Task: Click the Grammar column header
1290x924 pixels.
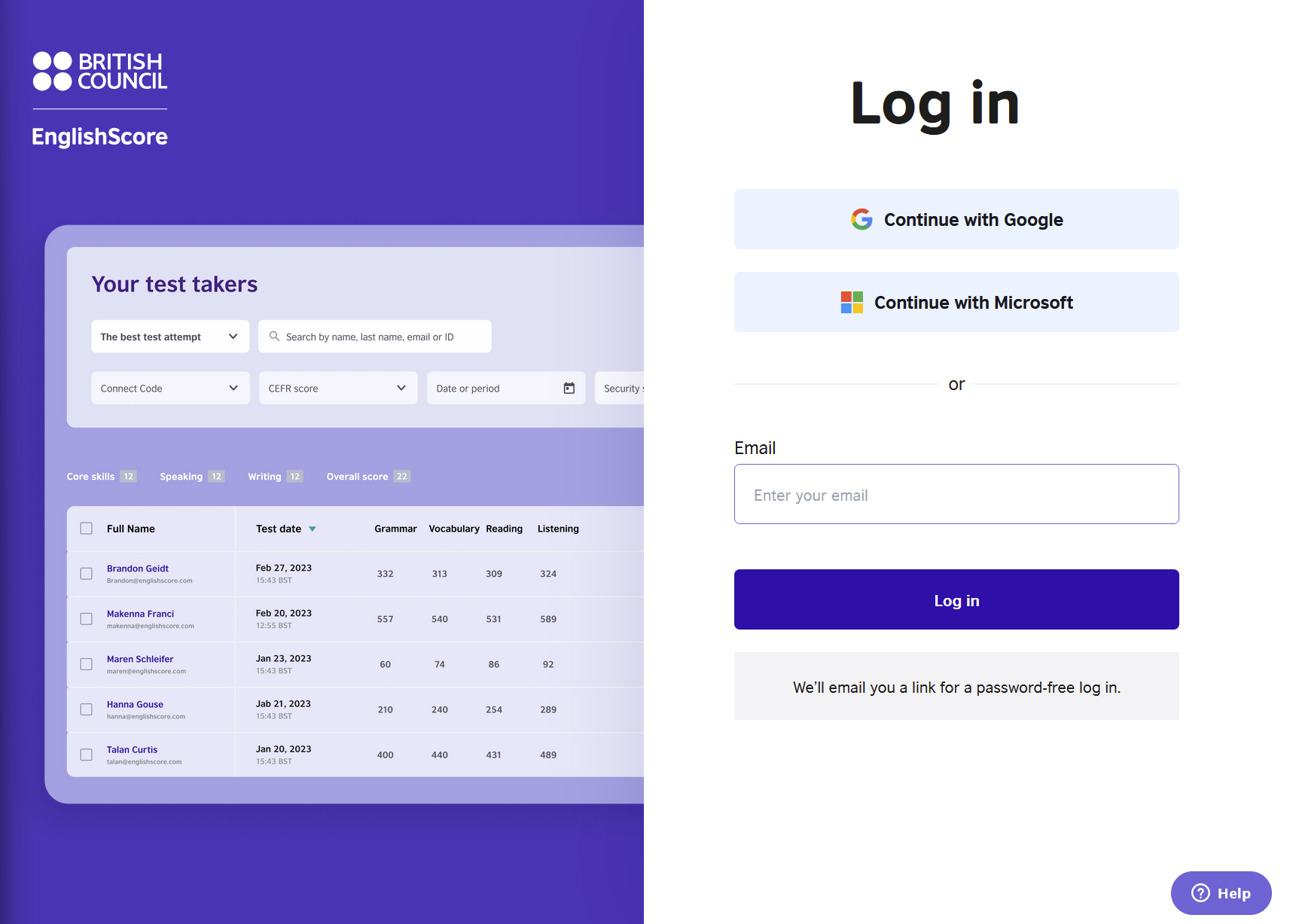Action: [x=395, y=529]
